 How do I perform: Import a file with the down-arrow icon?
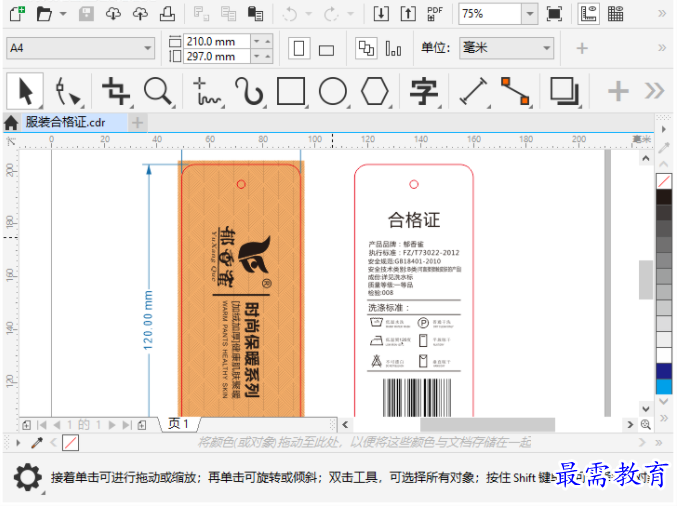pyautogui.click(x=381, y=14)
